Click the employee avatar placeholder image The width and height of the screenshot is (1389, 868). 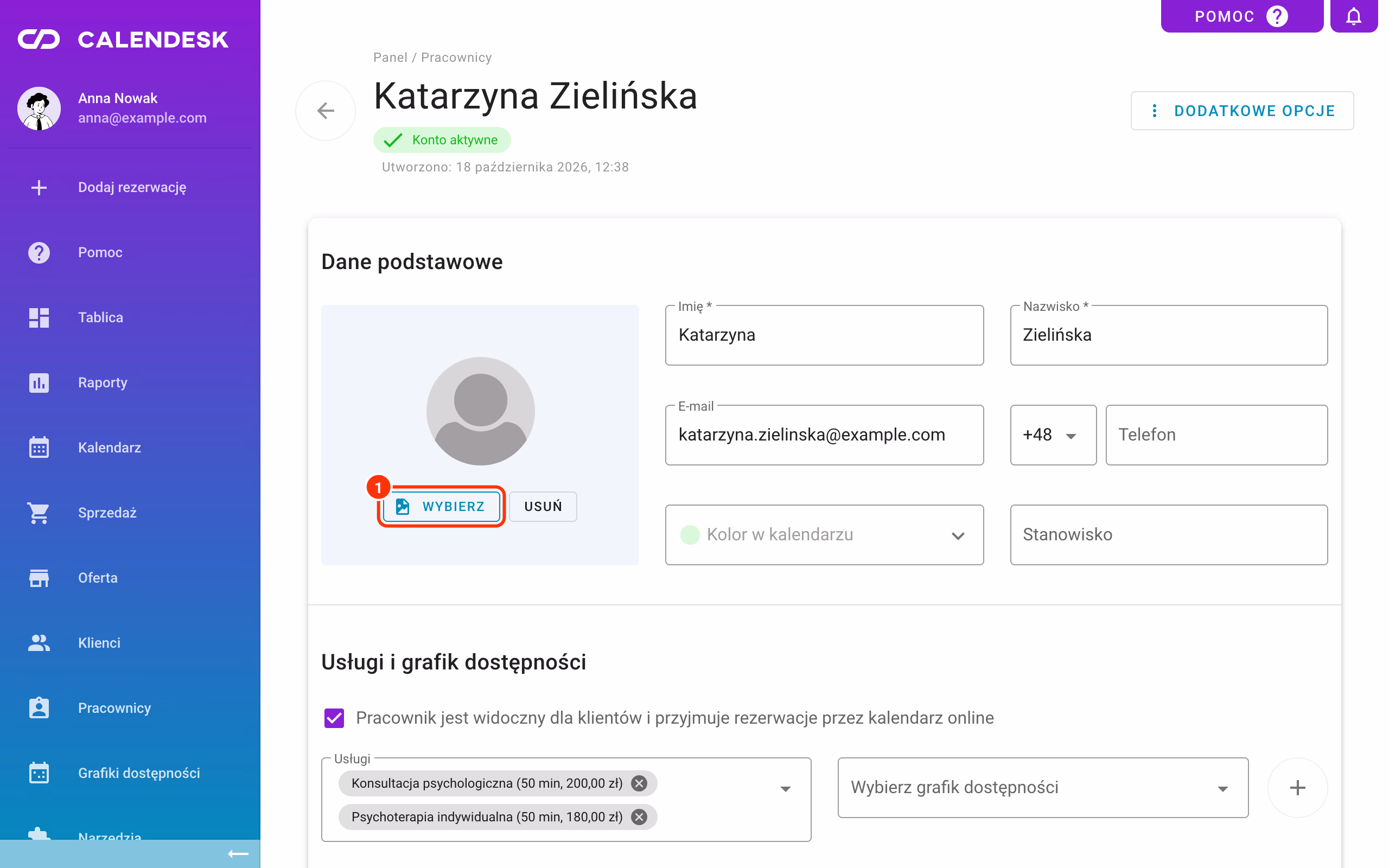(x=480, y=411)
